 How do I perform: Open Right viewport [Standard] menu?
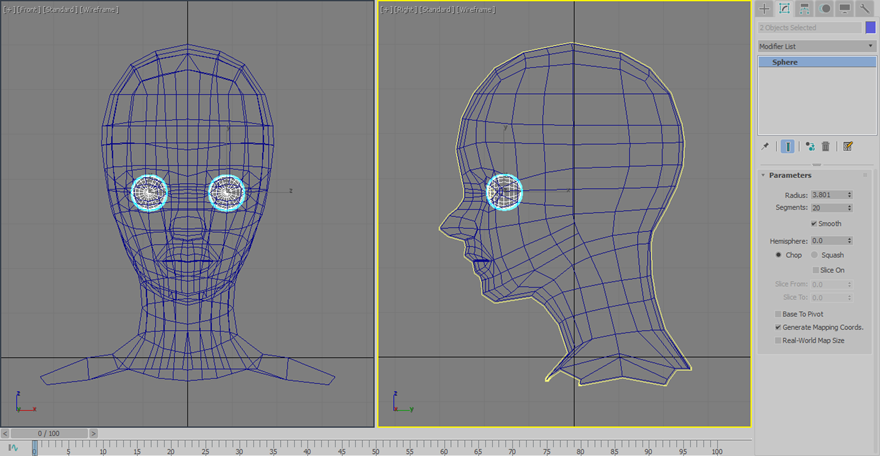click(437, 10)
